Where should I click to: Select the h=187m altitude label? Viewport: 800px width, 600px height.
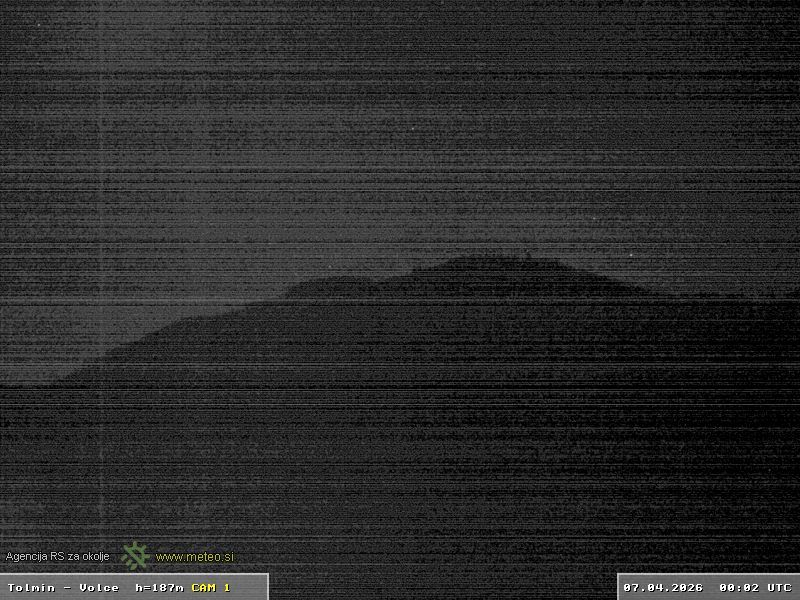tap(159, 587)
